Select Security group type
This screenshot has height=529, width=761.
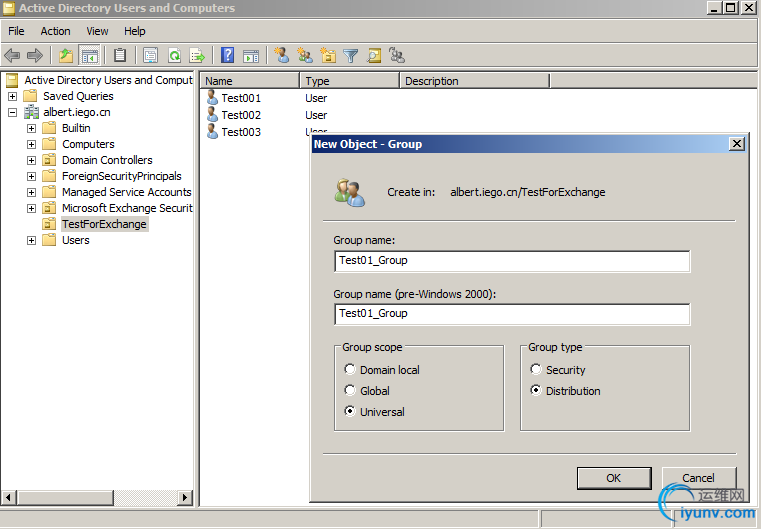click(x=536, y=369)
